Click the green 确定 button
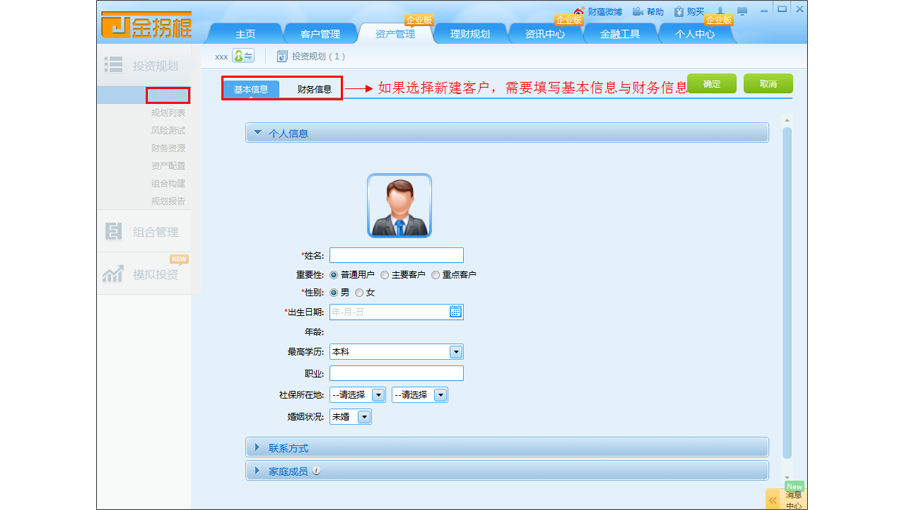Image resolution: width=900 pixels, height=510 pixels. [x=711, y=84]
